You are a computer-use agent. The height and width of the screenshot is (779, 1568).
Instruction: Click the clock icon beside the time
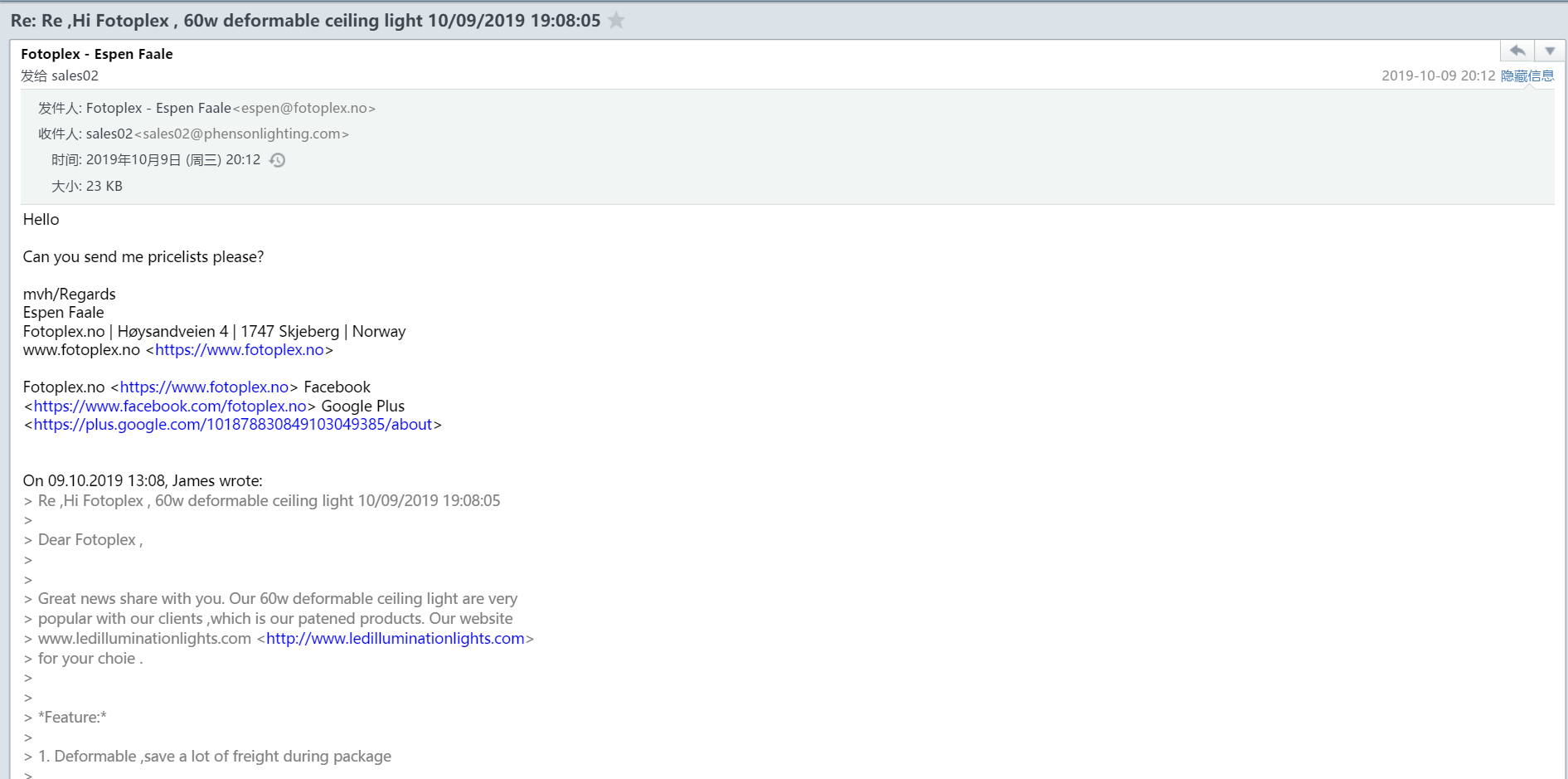click(x=278, y=160)
